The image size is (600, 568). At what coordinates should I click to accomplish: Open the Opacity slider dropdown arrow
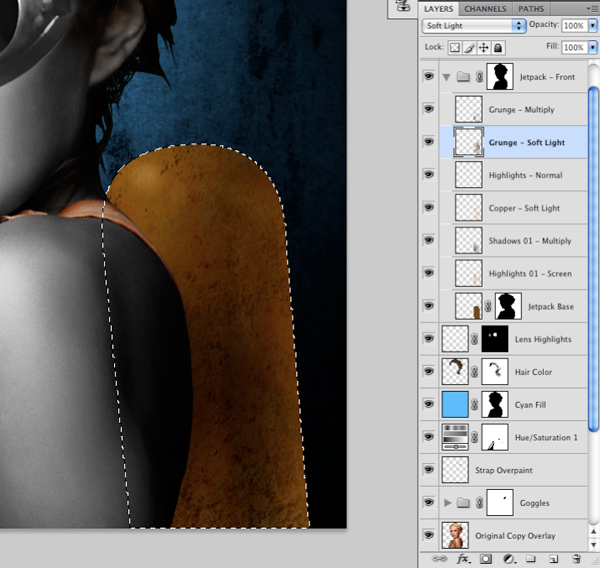coord(593,26)
